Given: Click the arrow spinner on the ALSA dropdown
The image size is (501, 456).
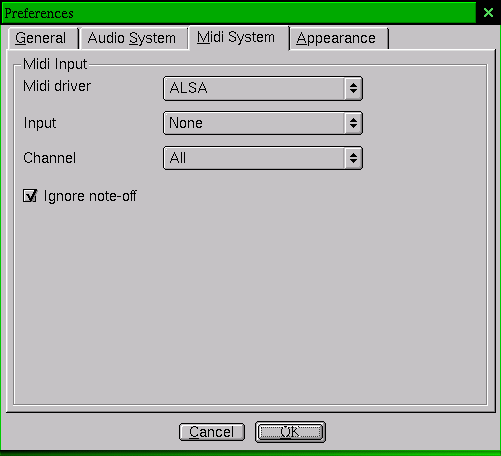Looking at the screenshot, I should pos(353,88).
